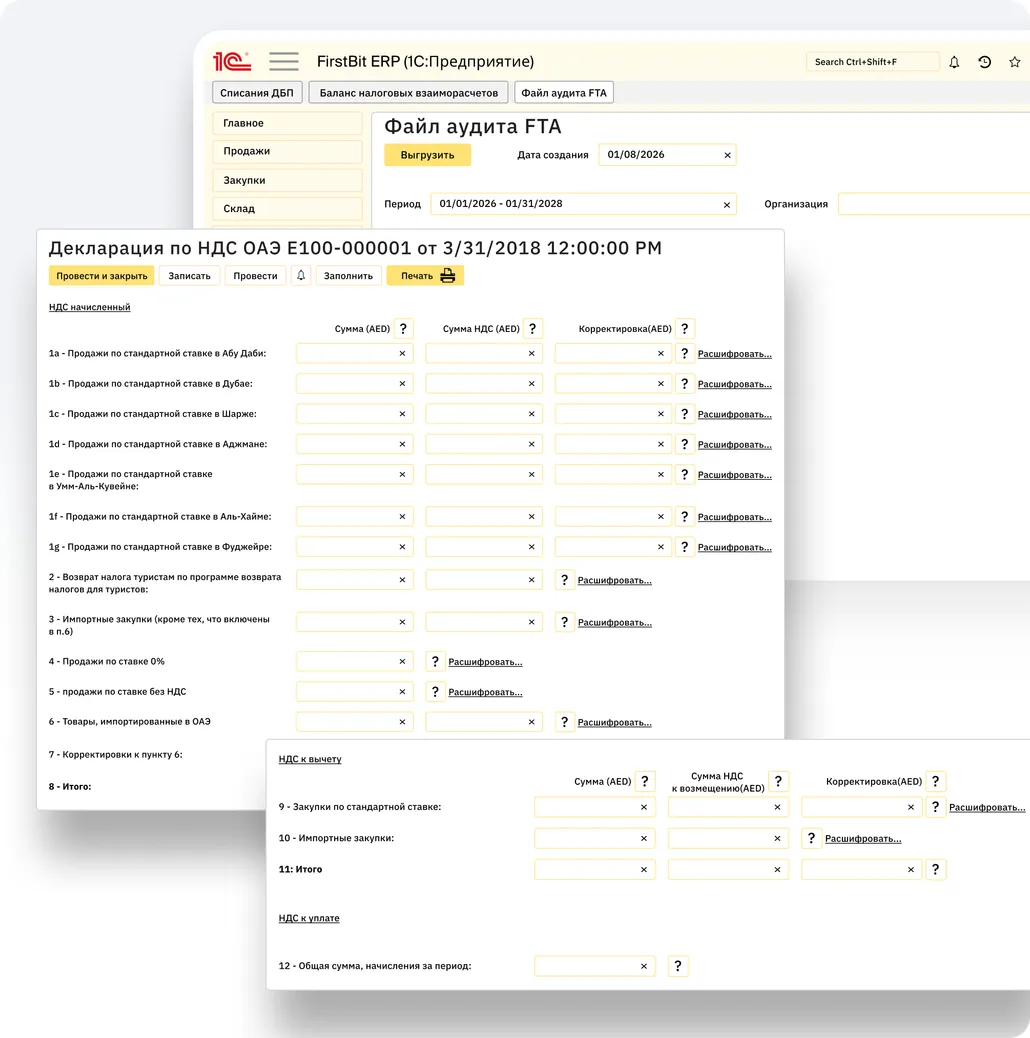Clear Сумма field for row 1b Дубай

[x=403, y=384]
